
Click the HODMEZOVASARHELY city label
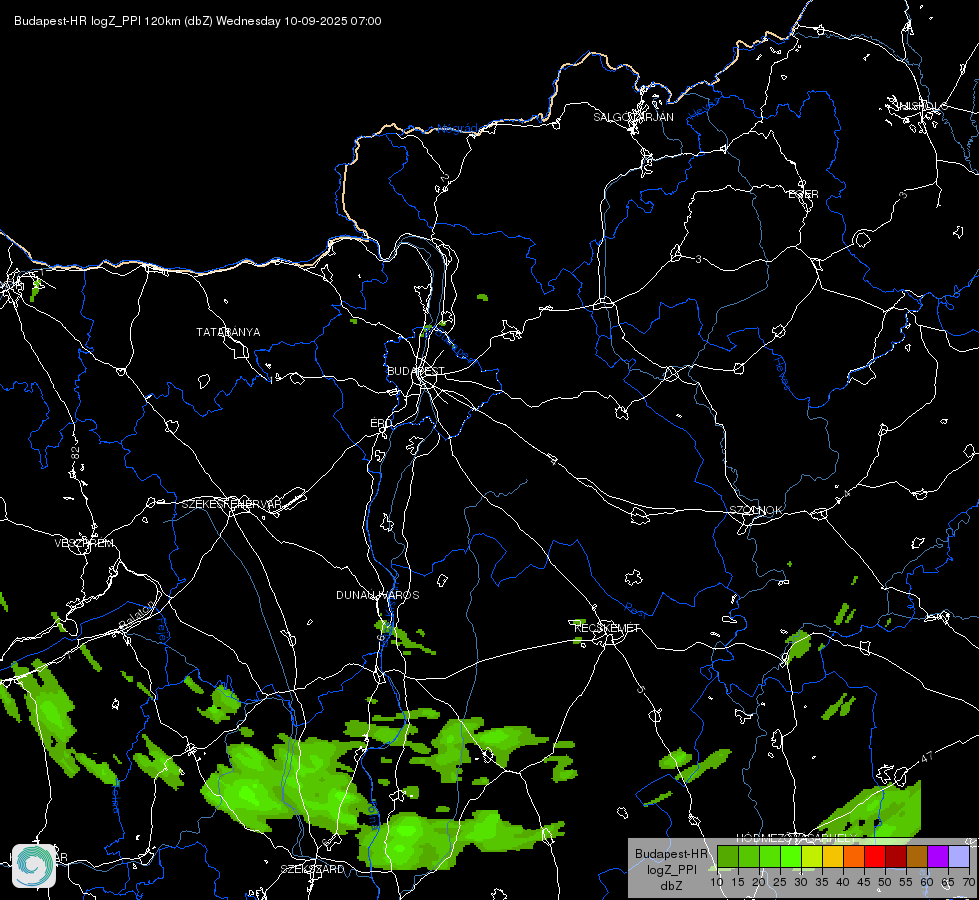coord(796,838)
